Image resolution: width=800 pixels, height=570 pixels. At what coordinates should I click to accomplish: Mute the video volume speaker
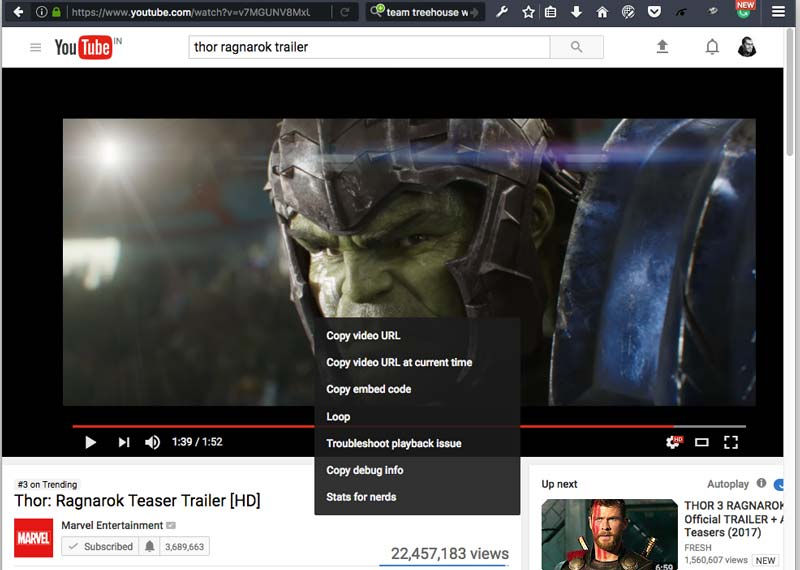(152, 442)
